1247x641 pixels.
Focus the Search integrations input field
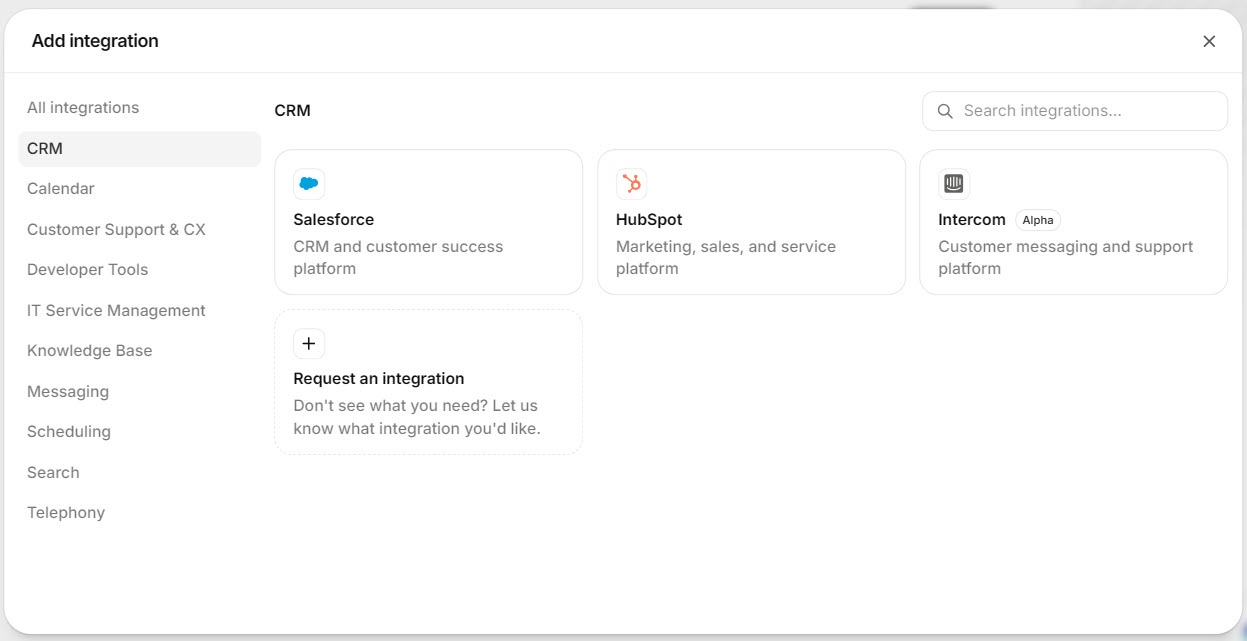pos(1074,111)
